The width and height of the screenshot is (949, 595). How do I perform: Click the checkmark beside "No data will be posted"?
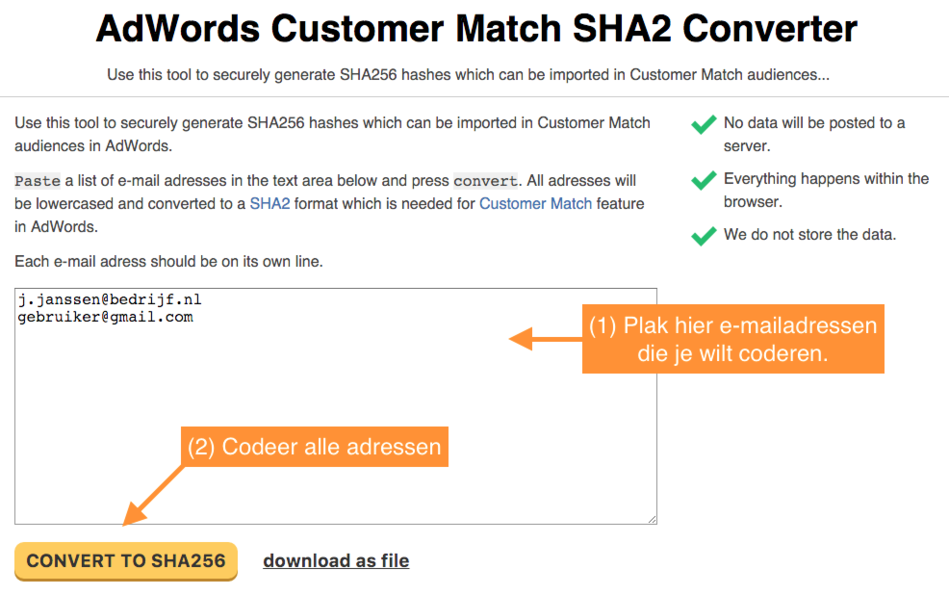(704, 125)
